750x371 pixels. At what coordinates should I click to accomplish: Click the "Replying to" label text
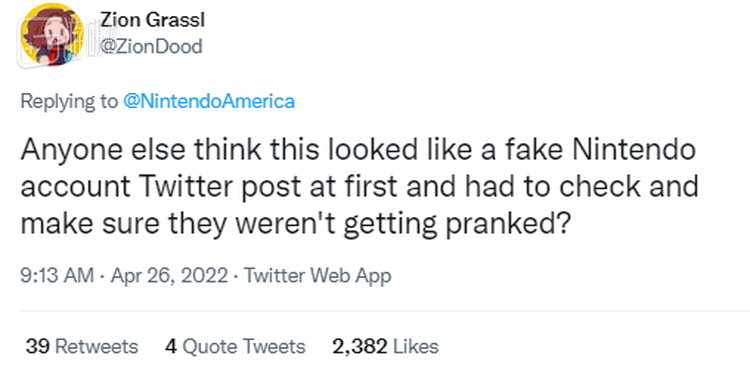point(70,101)
